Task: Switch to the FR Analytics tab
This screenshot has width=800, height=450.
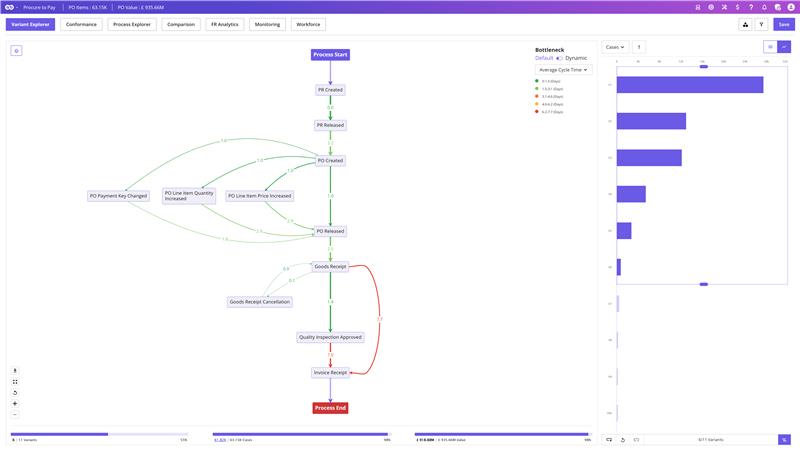Action: (224, 24)
